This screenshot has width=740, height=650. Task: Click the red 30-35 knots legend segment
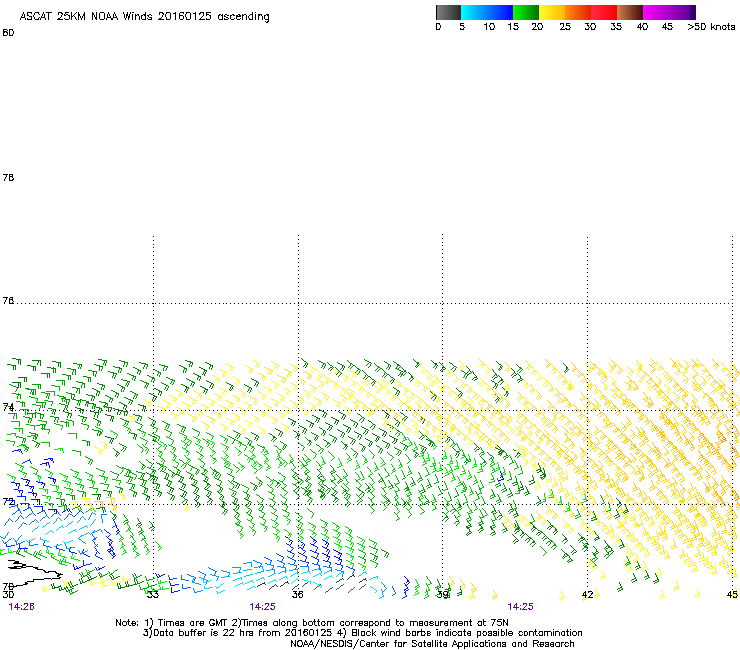tap(604, 12)
